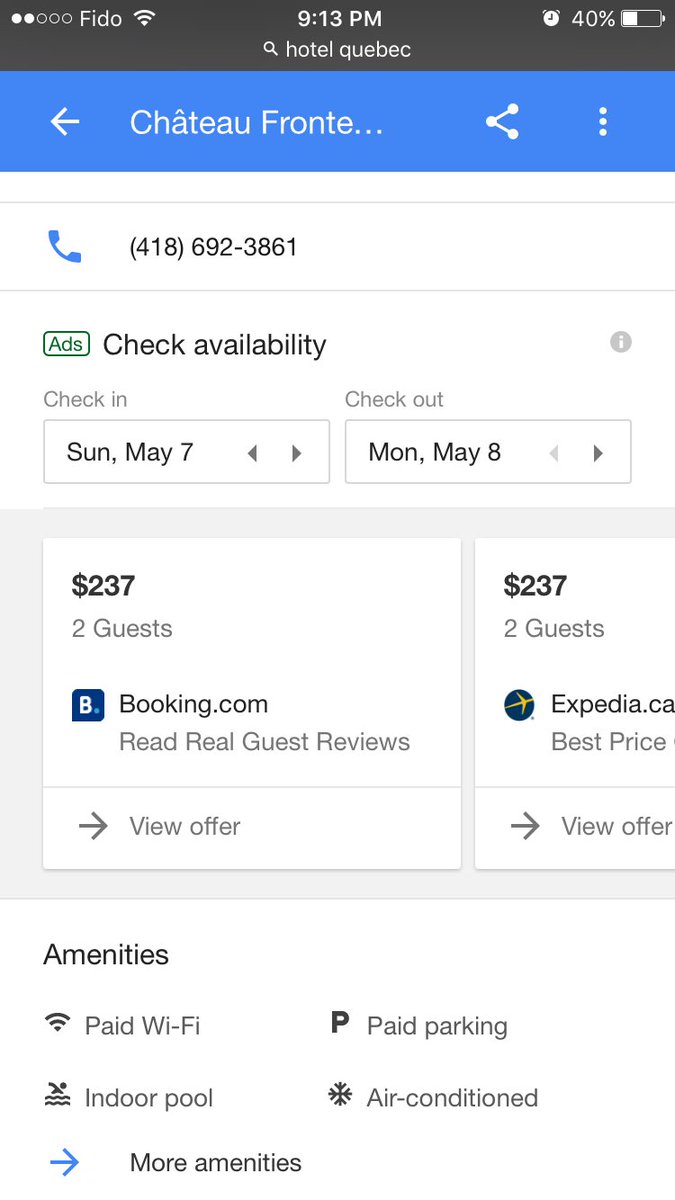Open the check-out date field

[440, 453]
